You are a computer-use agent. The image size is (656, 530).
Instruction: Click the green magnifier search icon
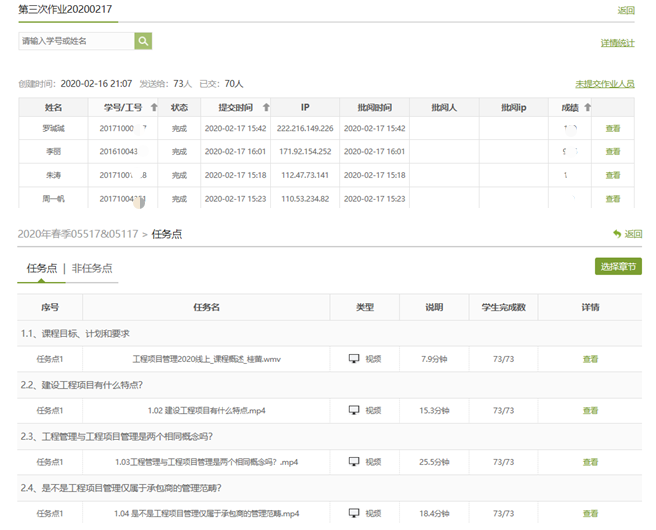click(x=143, y=41)
